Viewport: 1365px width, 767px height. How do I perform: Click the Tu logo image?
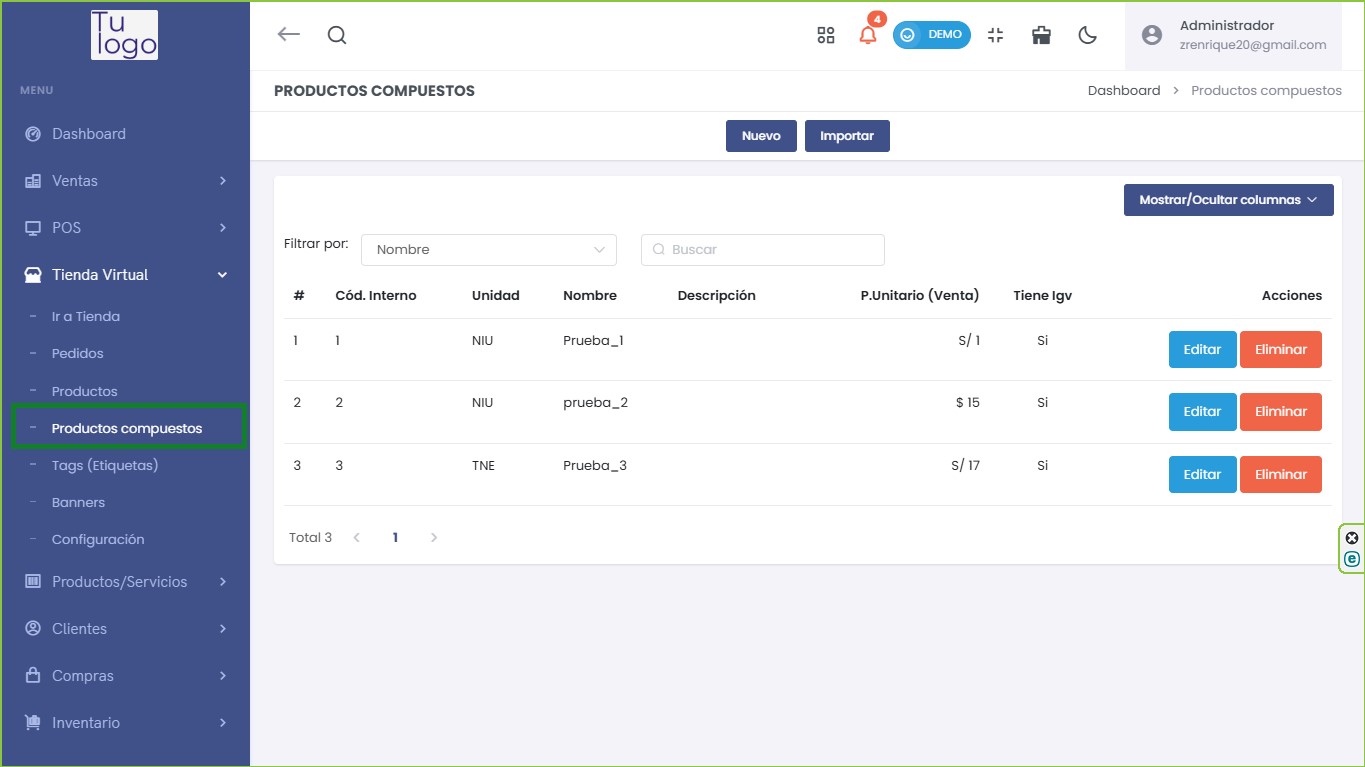click(124, 36)
